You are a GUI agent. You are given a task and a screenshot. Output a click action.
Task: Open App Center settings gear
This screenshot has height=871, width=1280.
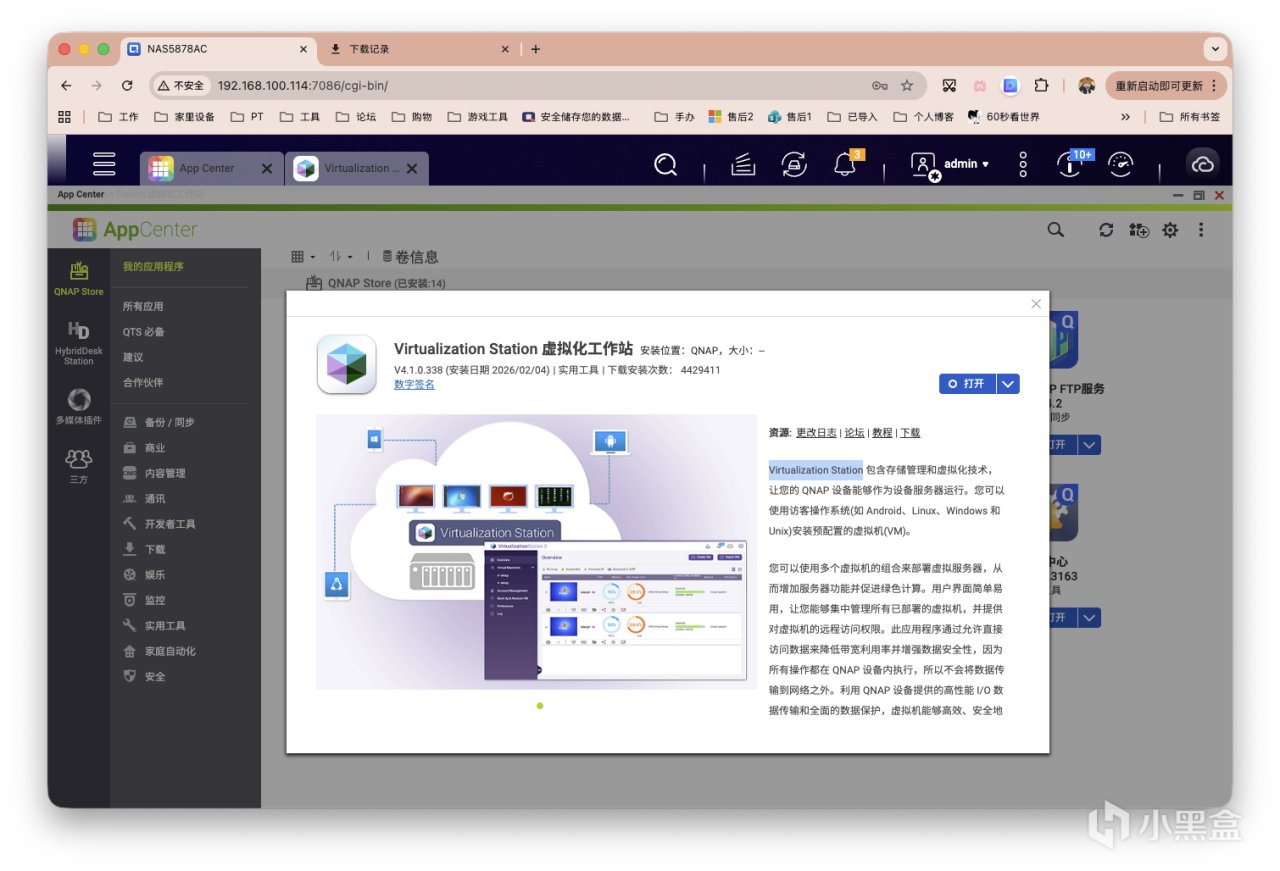(1170, 230)
